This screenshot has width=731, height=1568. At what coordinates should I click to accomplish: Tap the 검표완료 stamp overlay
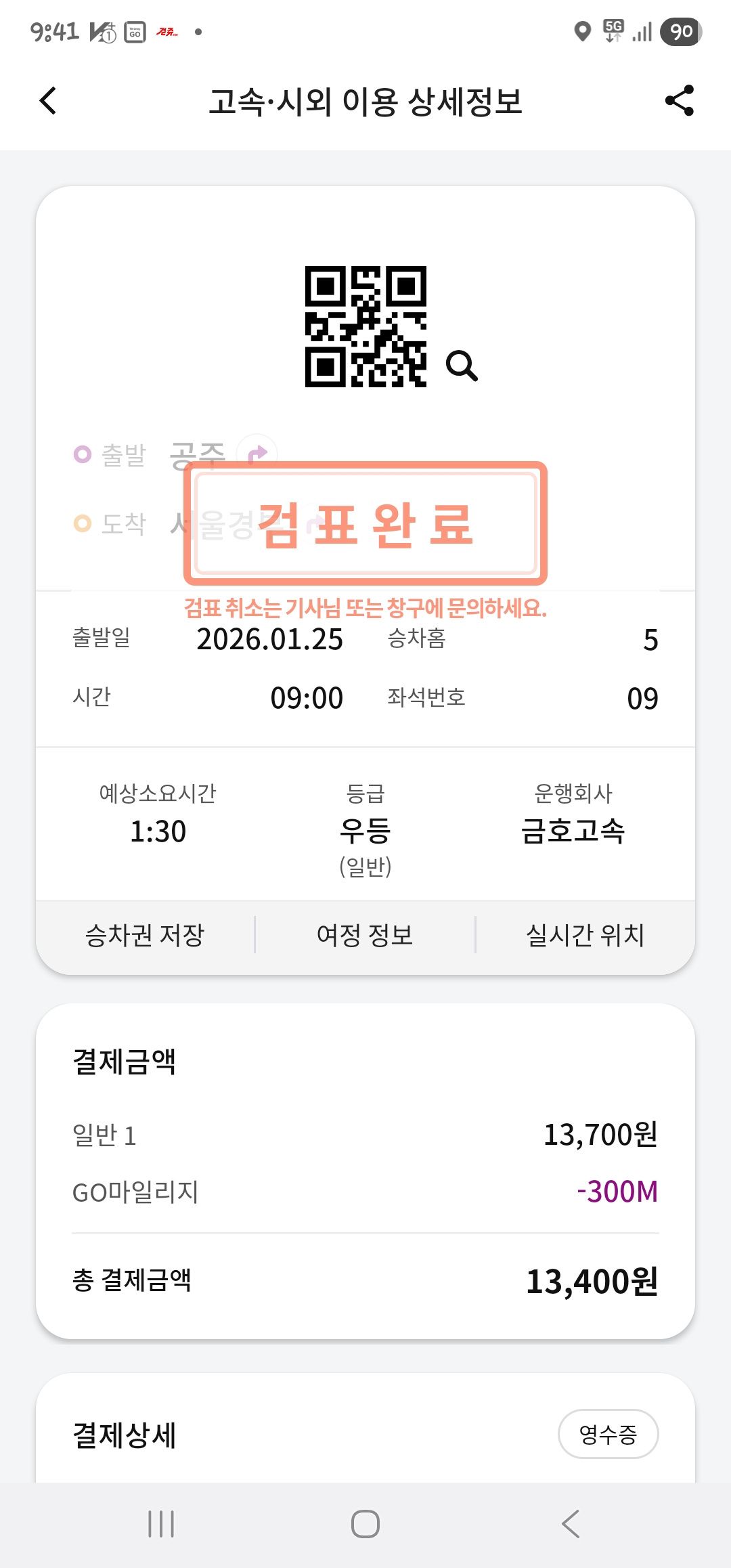click(365, 523)
